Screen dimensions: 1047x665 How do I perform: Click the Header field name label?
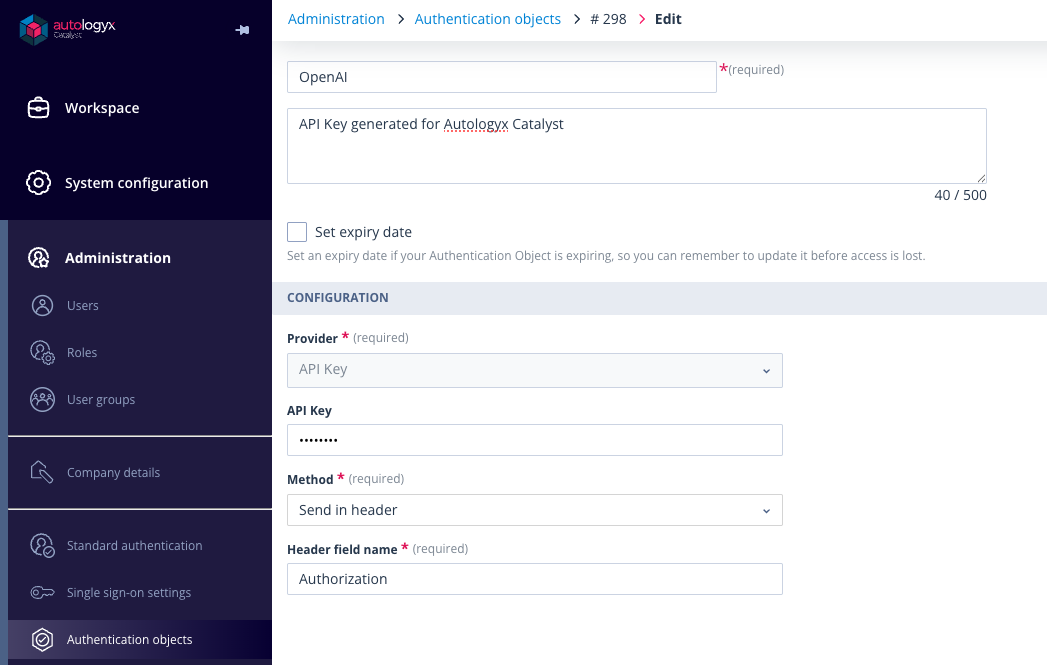pos(342,549)
